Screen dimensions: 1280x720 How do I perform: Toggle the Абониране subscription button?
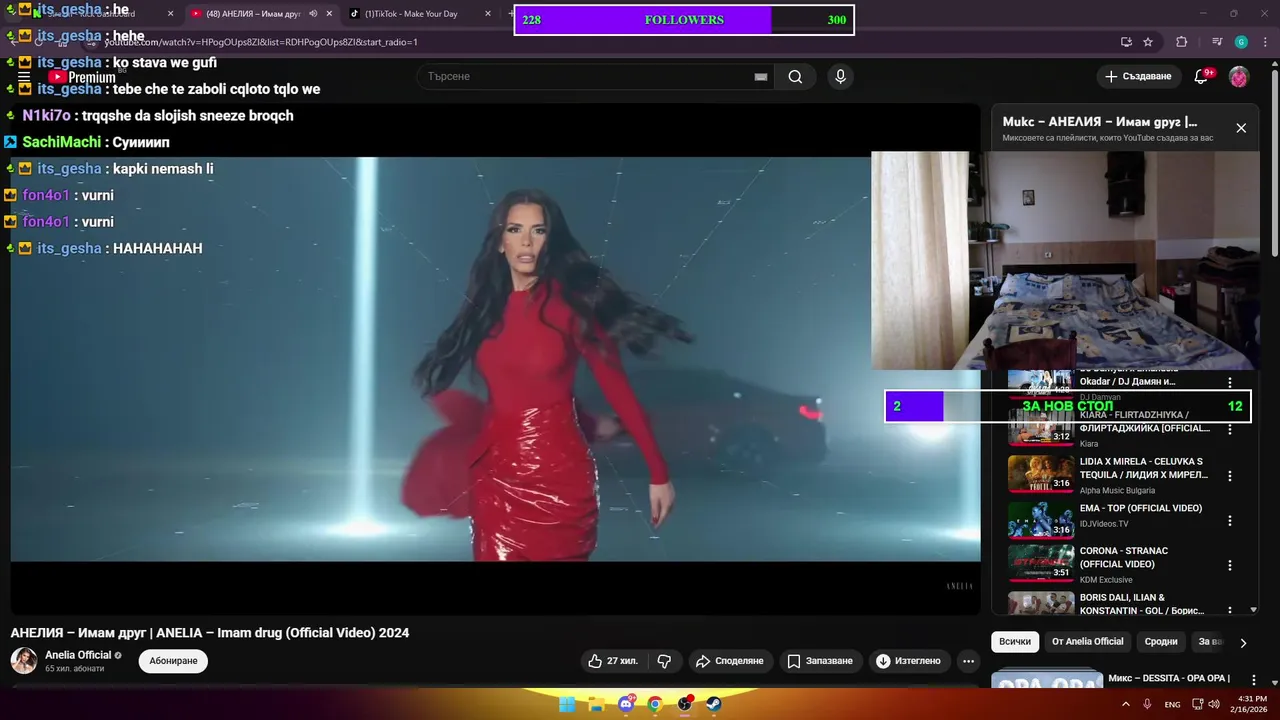173,661
